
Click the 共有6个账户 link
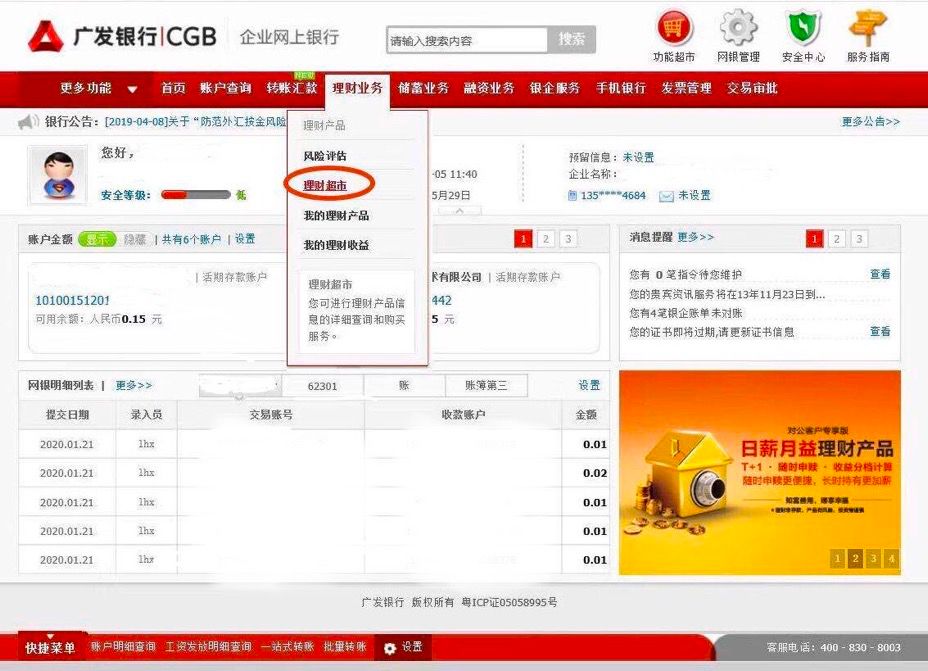(191, 239)
